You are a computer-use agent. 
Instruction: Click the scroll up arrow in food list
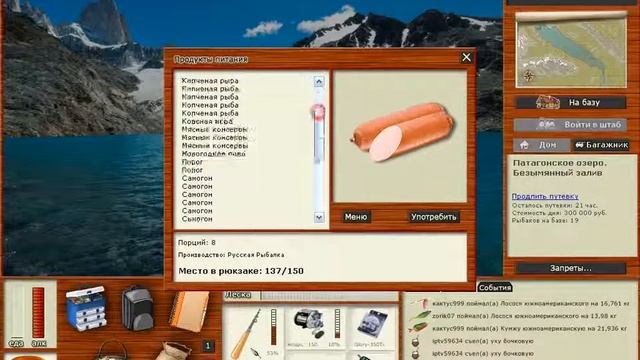[x=319, y=82]
